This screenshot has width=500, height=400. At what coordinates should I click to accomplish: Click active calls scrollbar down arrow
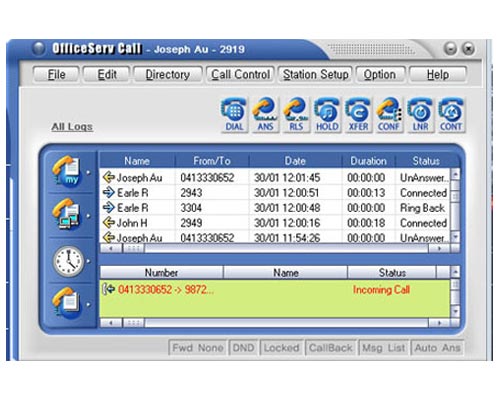pyautogui.click(x=455, y=312)
